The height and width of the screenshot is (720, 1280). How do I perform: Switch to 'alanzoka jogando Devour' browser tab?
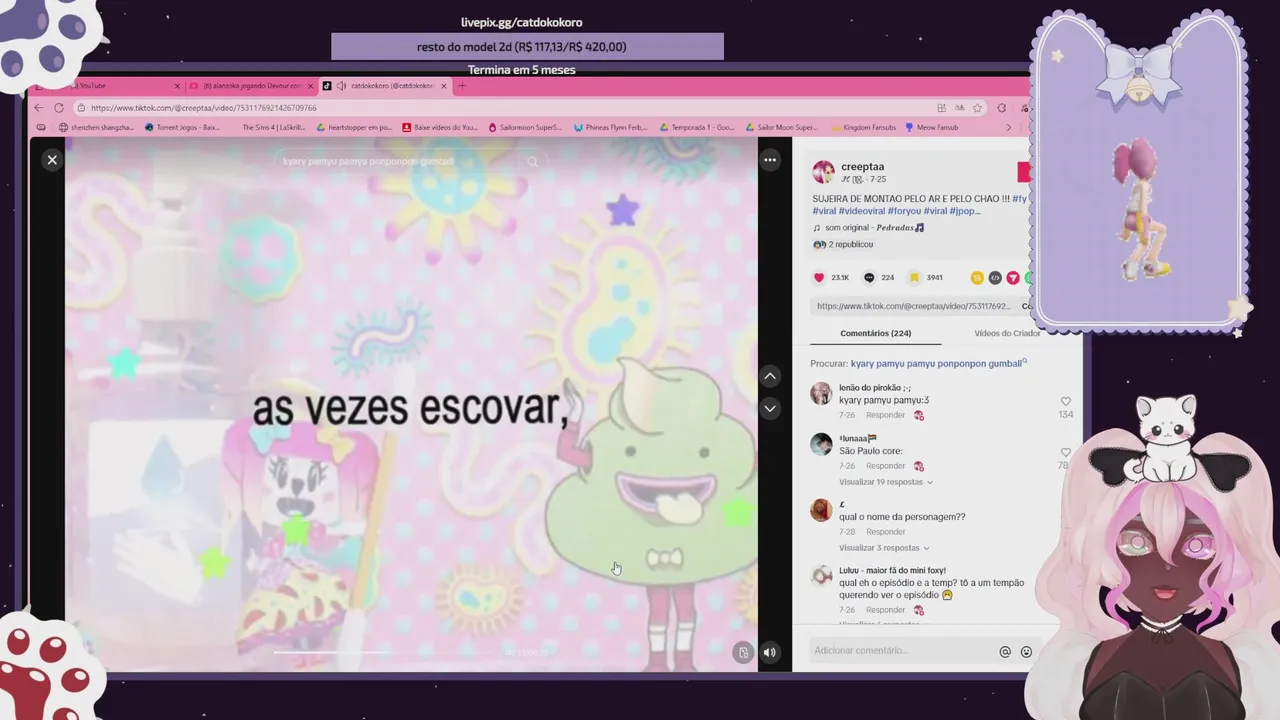[250, 86]
